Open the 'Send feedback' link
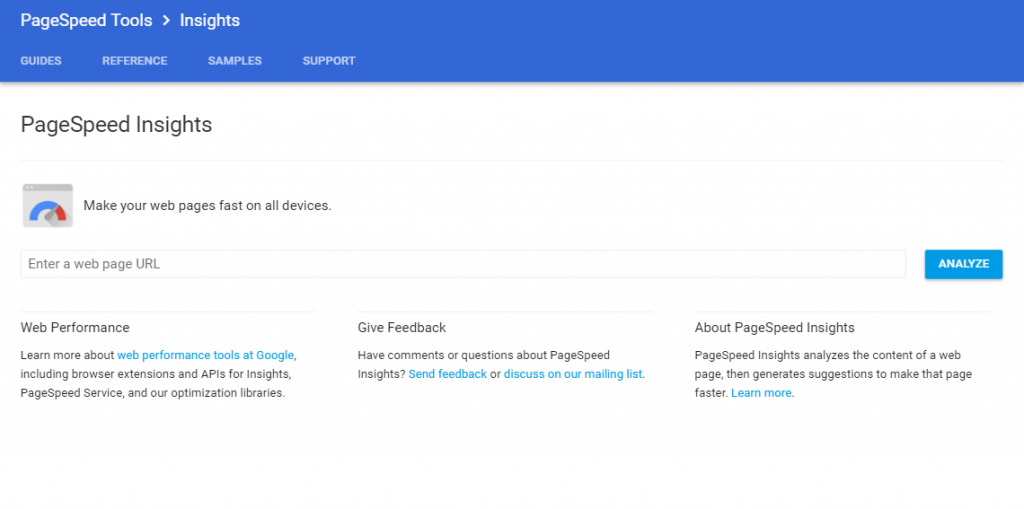This screenshot has width=1024, height=509. click(x=447, y=374)
